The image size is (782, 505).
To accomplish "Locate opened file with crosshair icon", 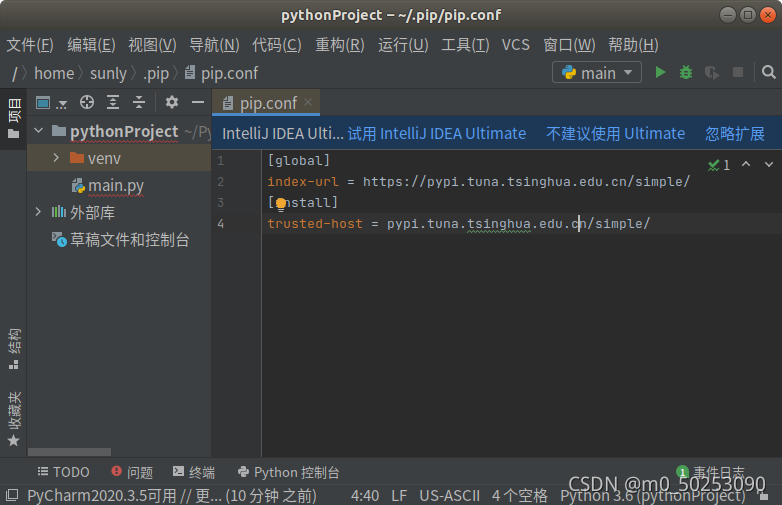I will tap(87, 102).
